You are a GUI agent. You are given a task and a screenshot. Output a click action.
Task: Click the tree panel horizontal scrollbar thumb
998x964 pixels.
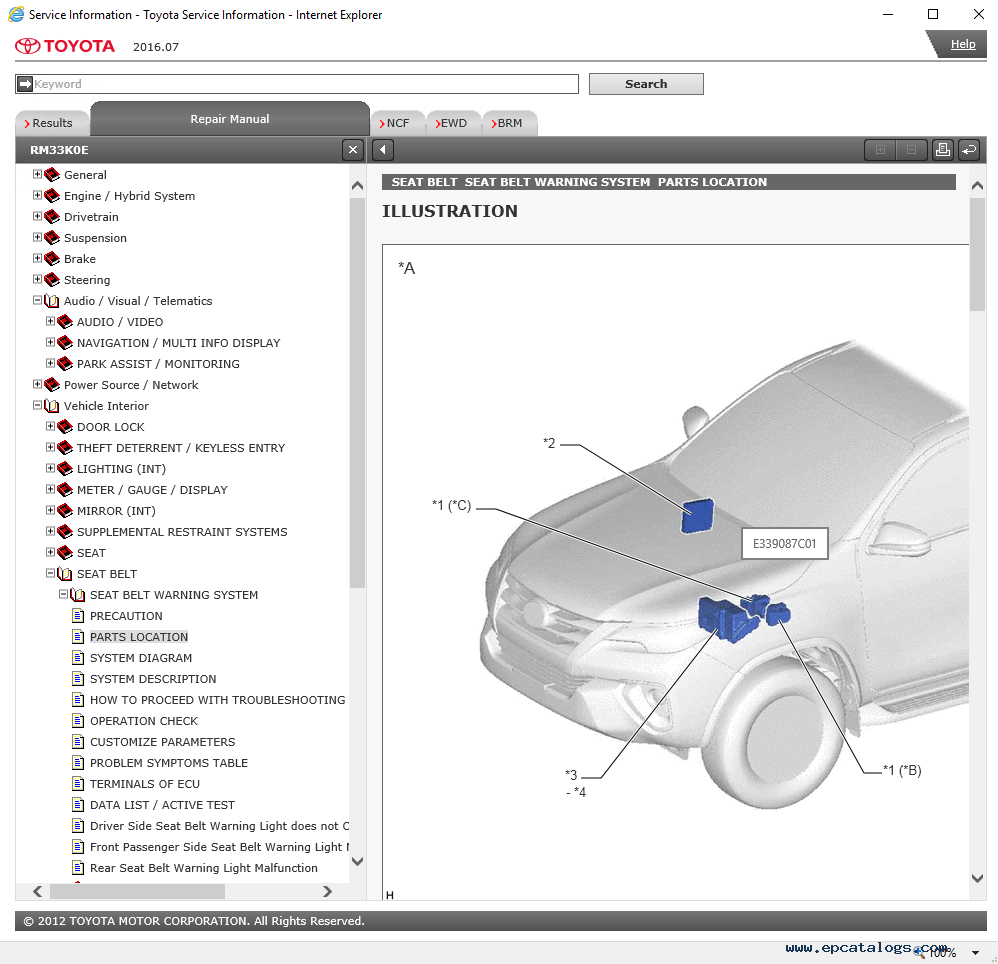tap(137, 891)
